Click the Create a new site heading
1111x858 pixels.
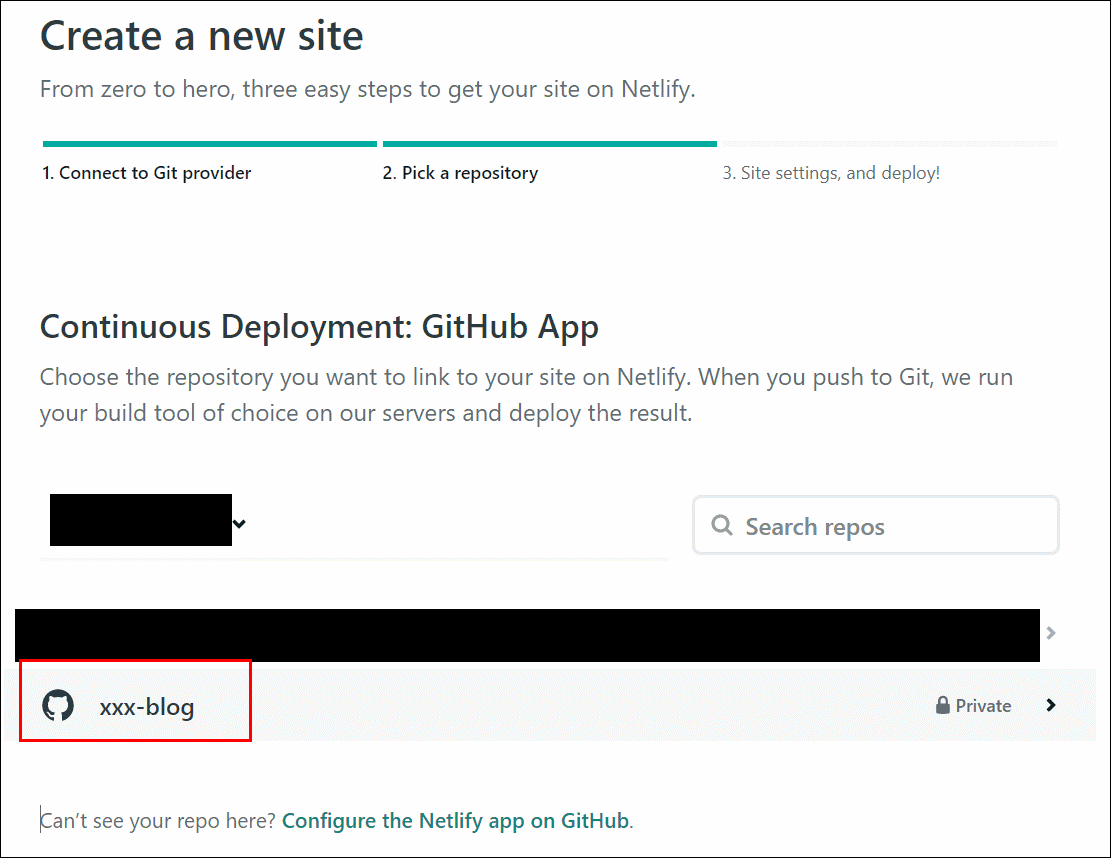click(201, 35)
